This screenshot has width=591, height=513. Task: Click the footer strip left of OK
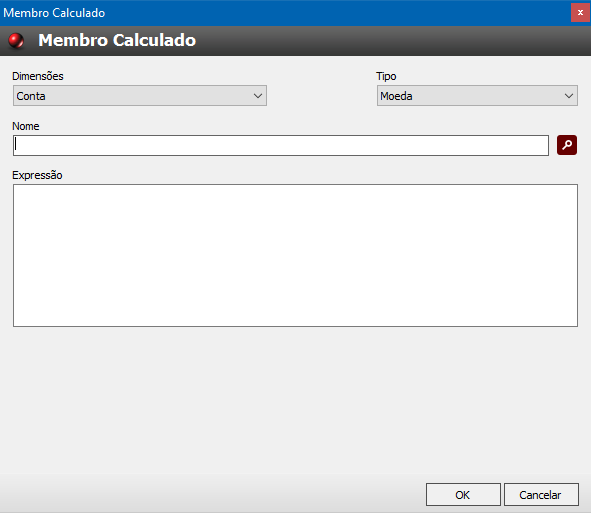[211, 495]
